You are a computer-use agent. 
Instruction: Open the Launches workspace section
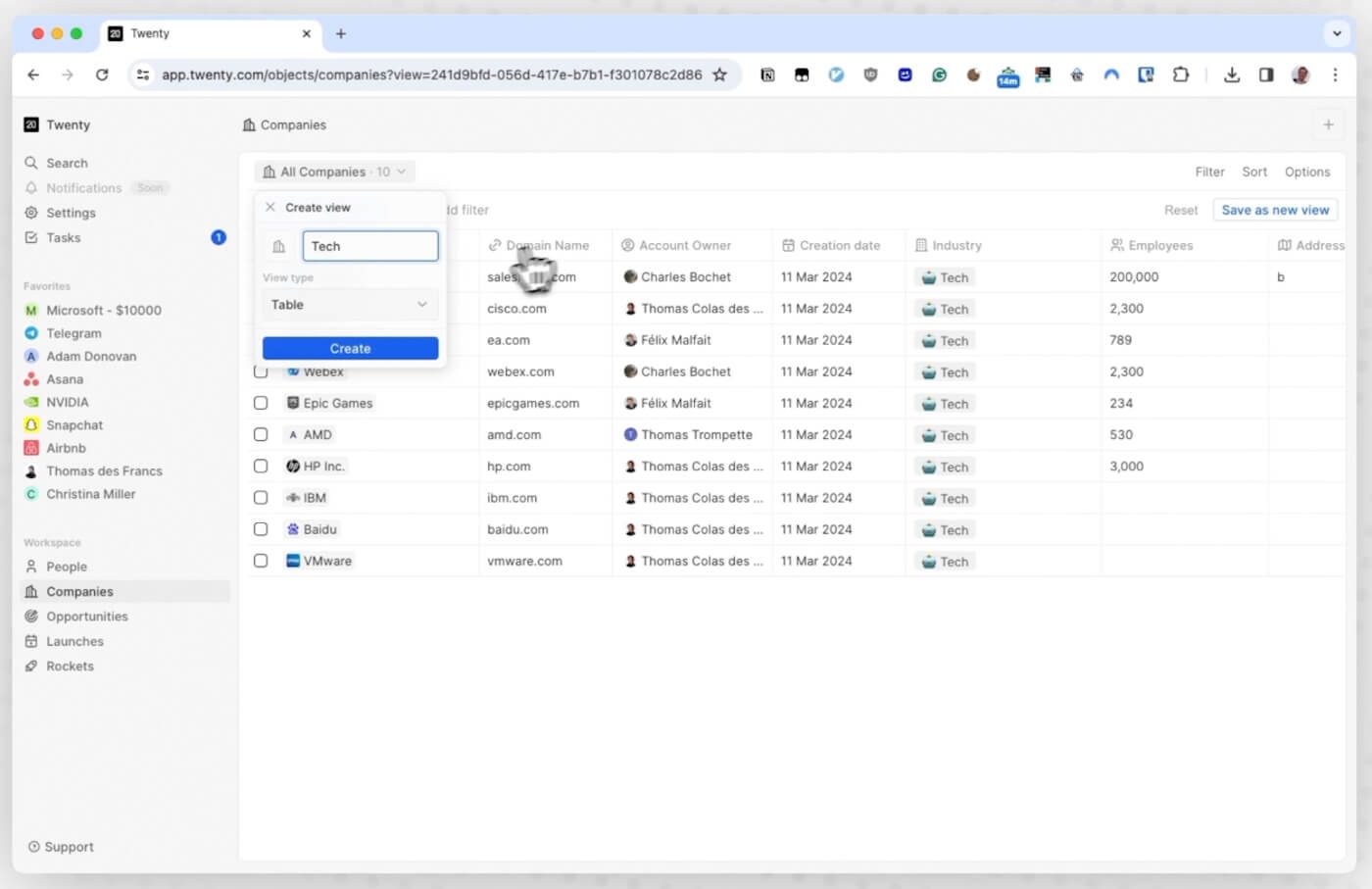click(x=75, y=641)
